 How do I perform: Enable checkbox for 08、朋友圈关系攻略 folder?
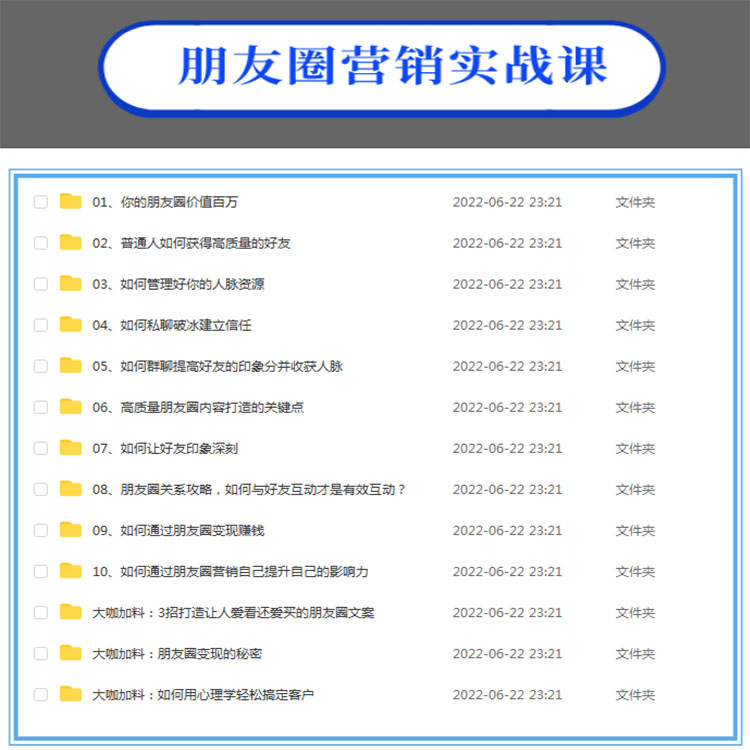41,489
